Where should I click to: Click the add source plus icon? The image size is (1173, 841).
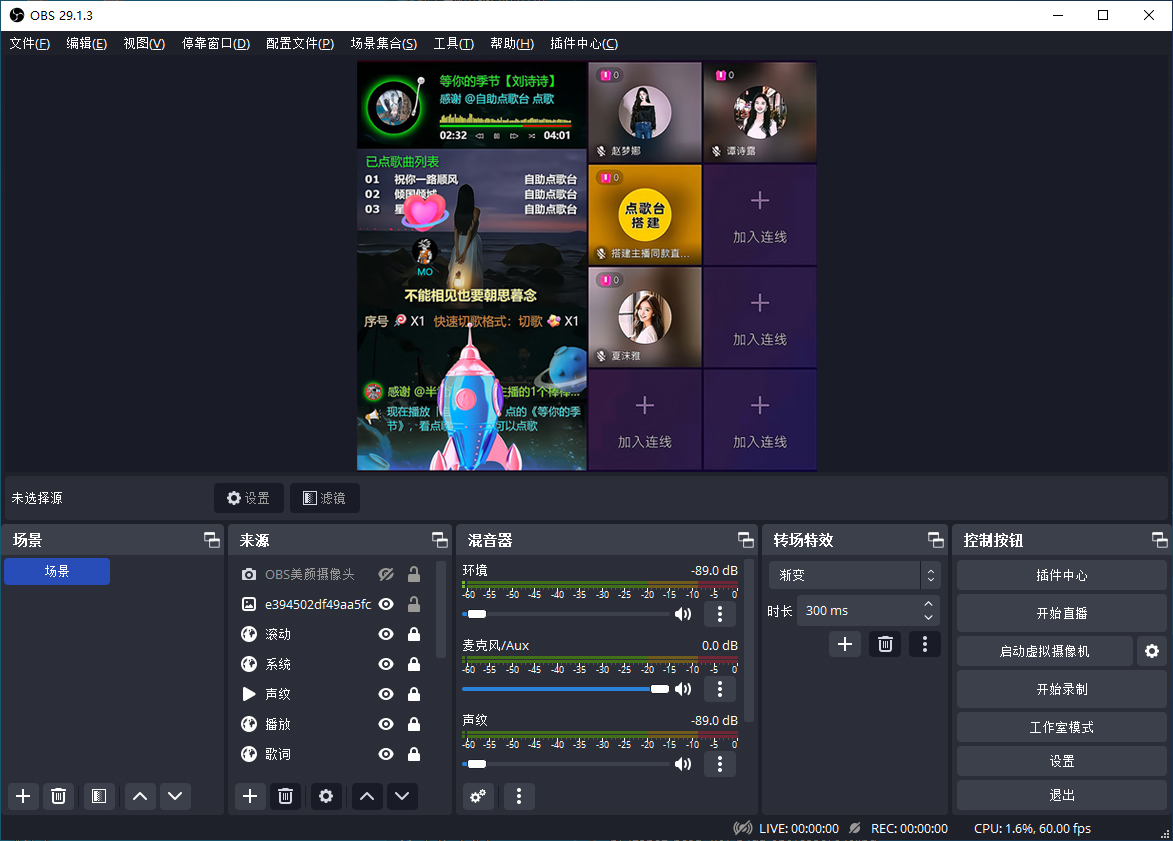point(249,796)
